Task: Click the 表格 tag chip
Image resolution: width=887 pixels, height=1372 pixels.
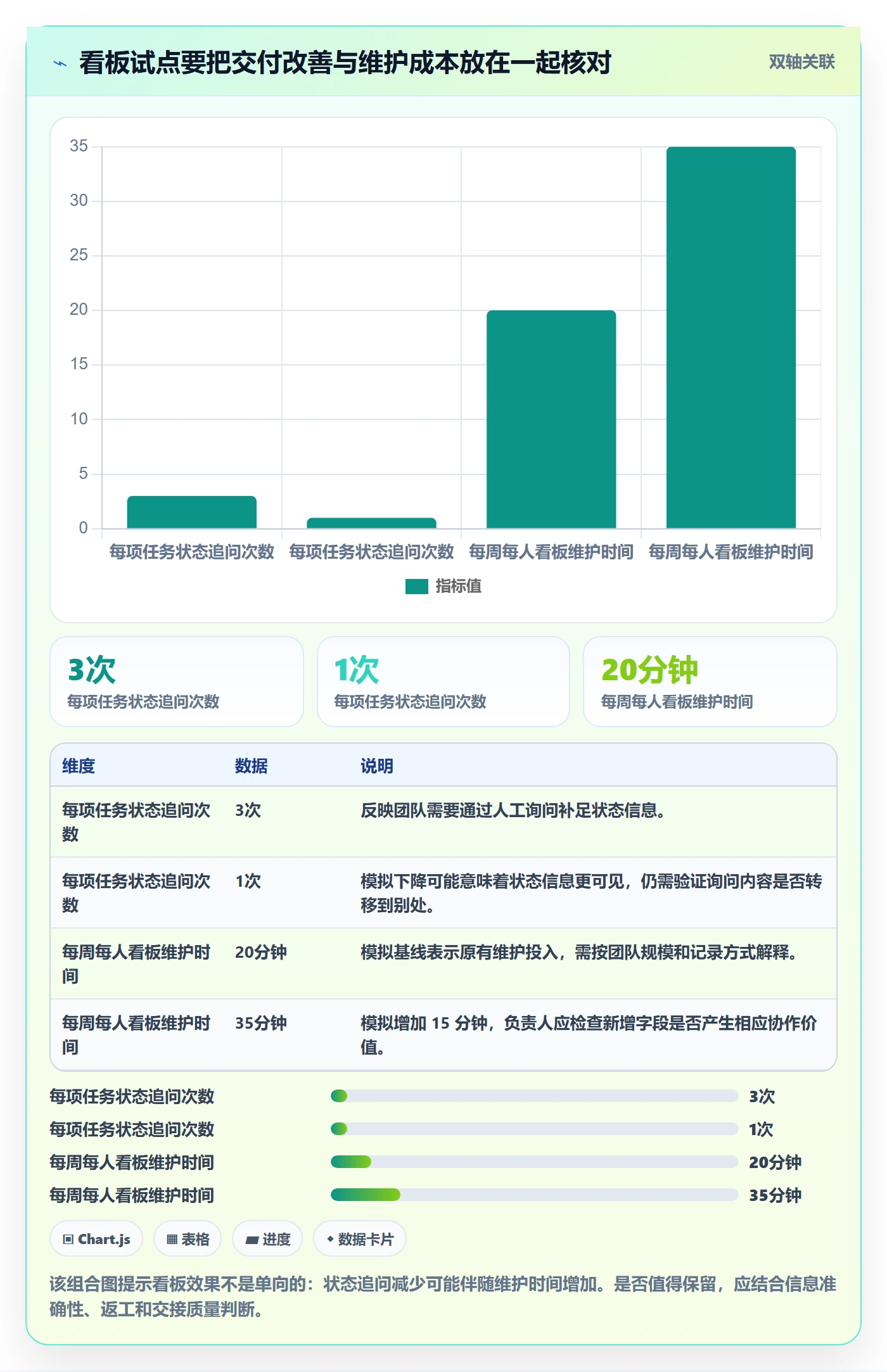Action: tap(188, 1239)
